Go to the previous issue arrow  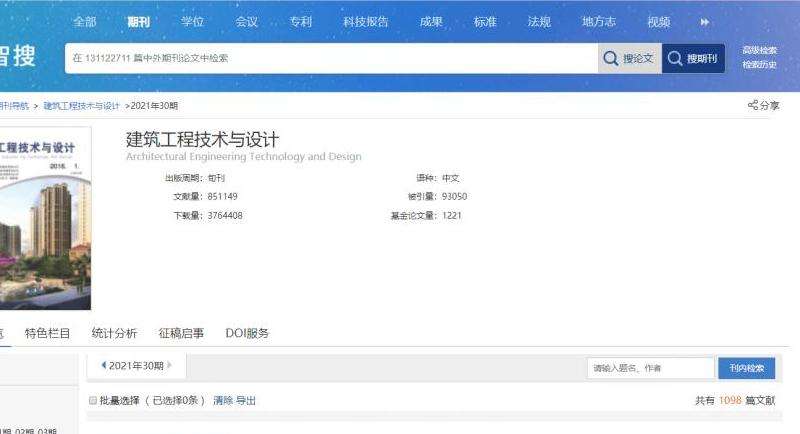104,365
